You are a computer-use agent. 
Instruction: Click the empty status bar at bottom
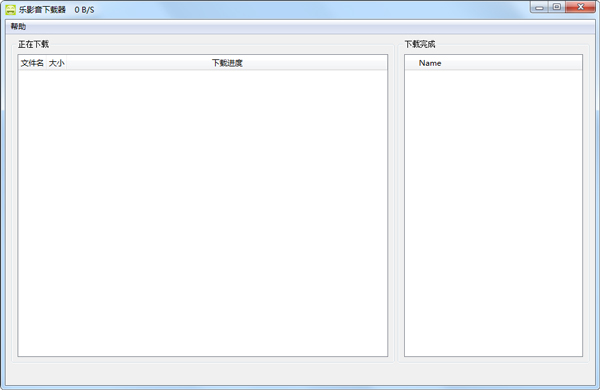300,374
